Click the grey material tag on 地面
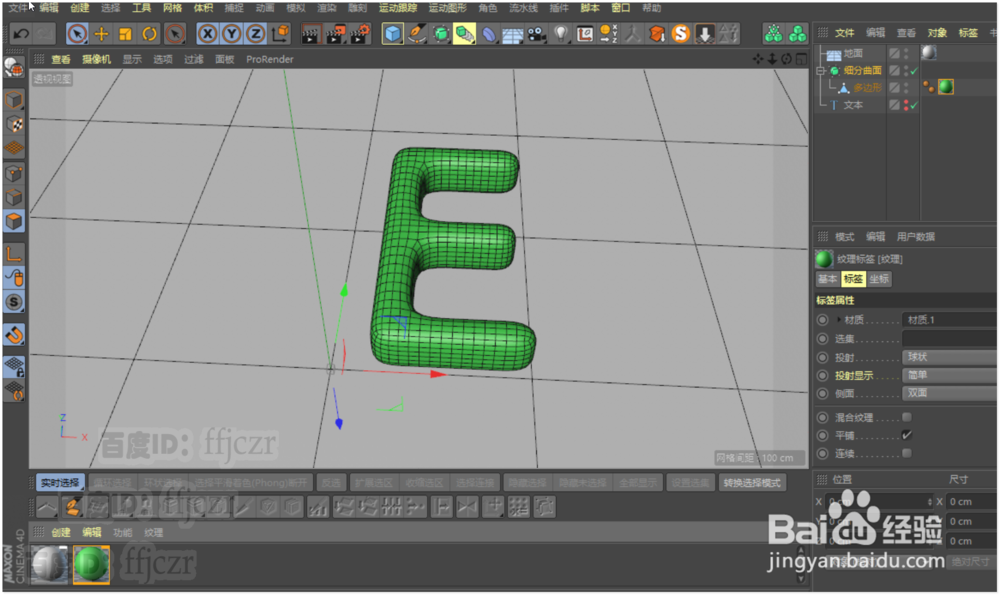Image resolution: width=1000 pixels, height=595 pixels. coord(929,53)
